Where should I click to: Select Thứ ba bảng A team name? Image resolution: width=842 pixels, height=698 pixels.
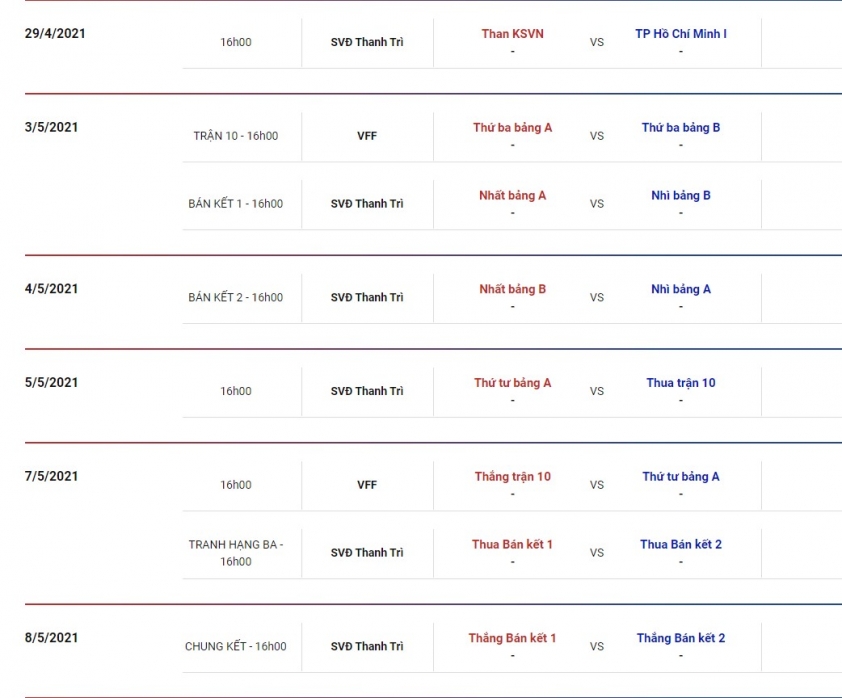coord(512,128)
